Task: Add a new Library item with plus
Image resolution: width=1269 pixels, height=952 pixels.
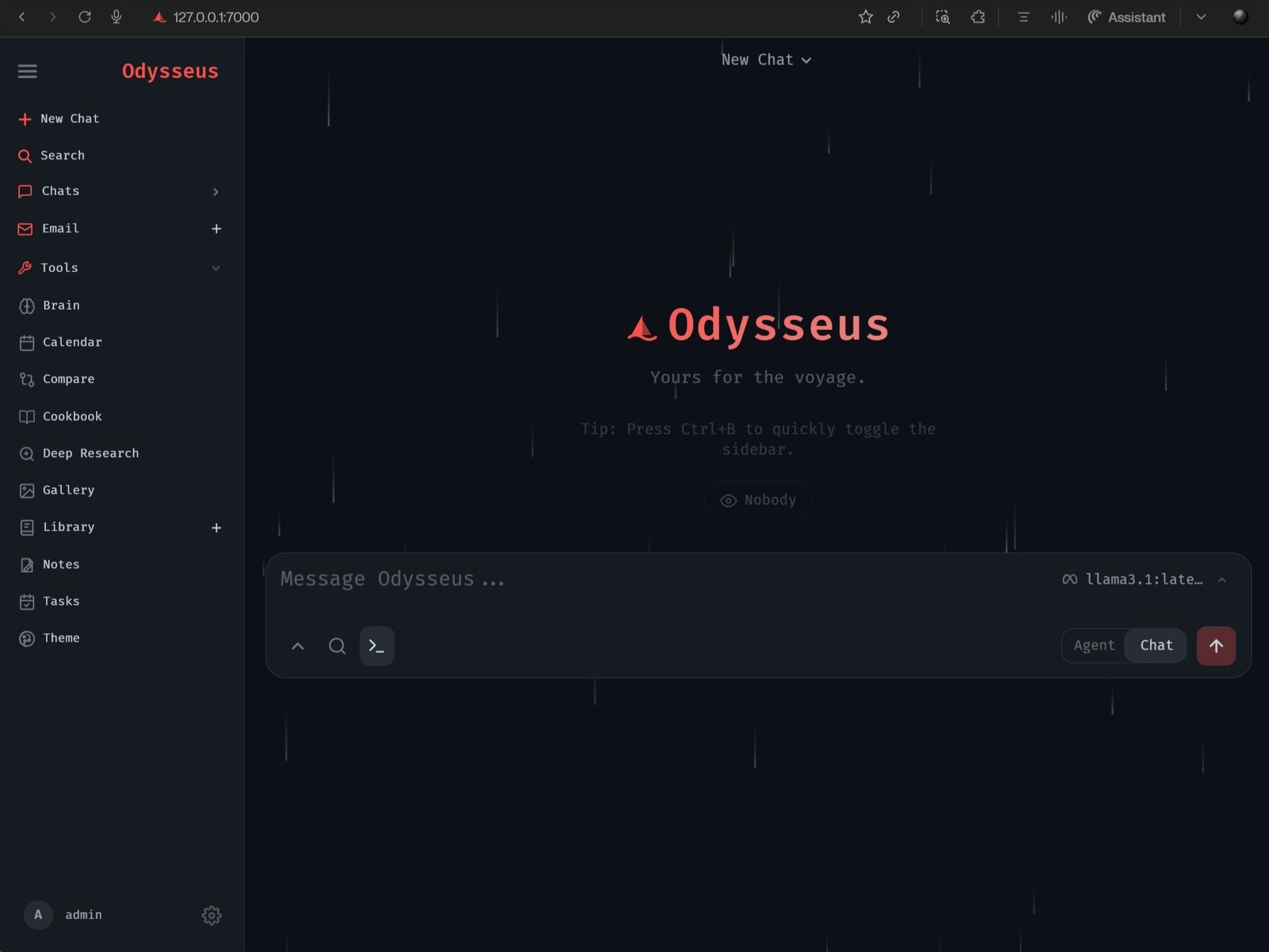Action: click(x=216, y=528)
